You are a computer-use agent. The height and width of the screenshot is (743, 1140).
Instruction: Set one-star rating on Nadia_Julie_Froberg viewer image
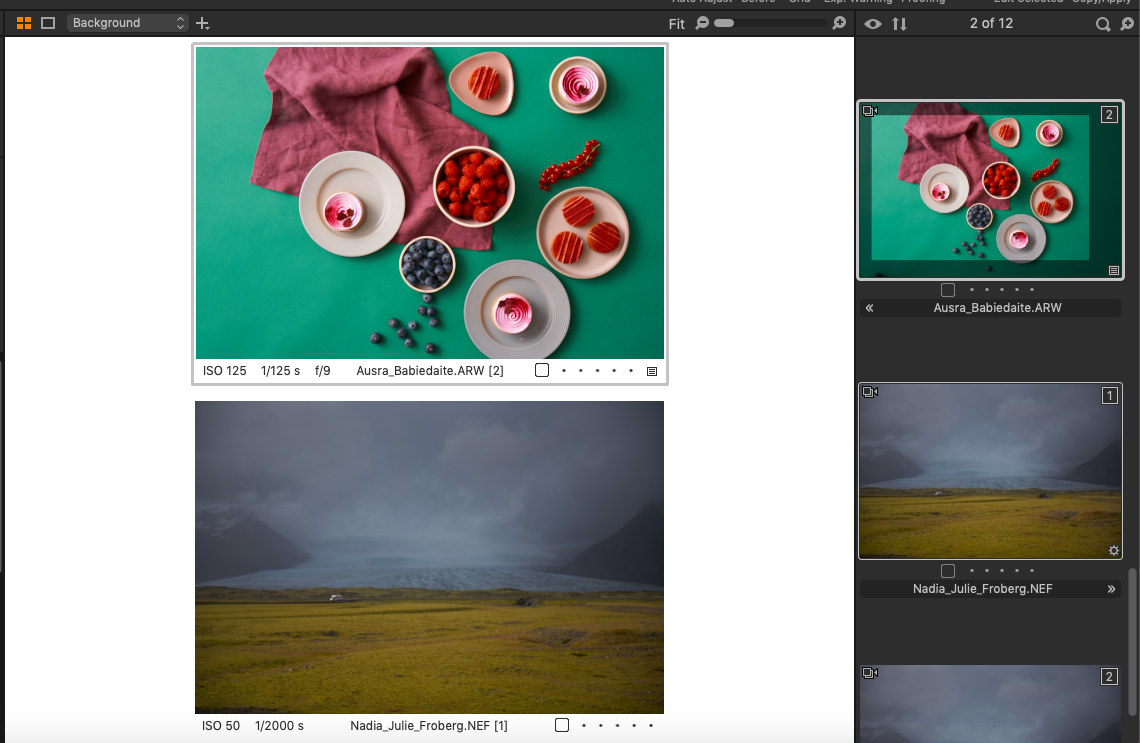tap(584, 726)
